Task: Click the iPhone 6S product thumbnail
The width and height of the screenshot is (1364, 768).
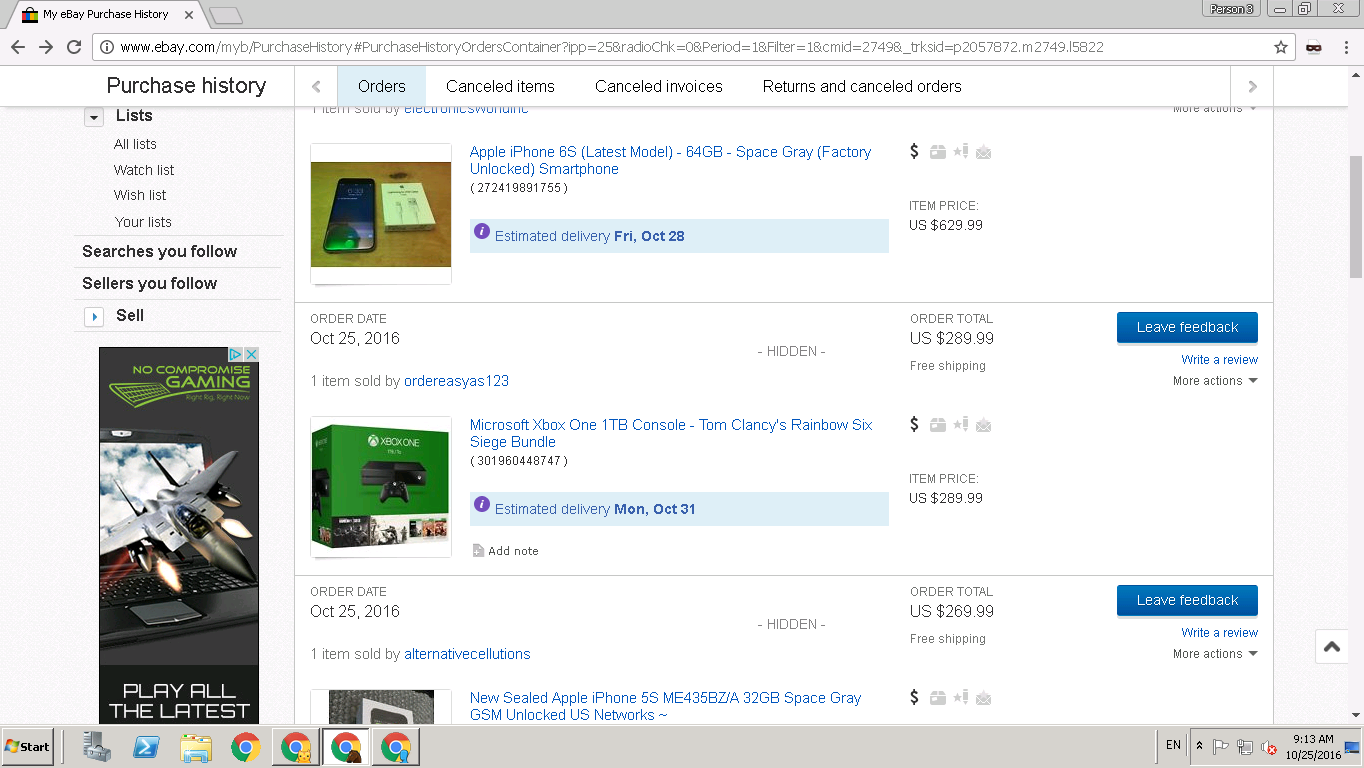Action: (381, 214)
